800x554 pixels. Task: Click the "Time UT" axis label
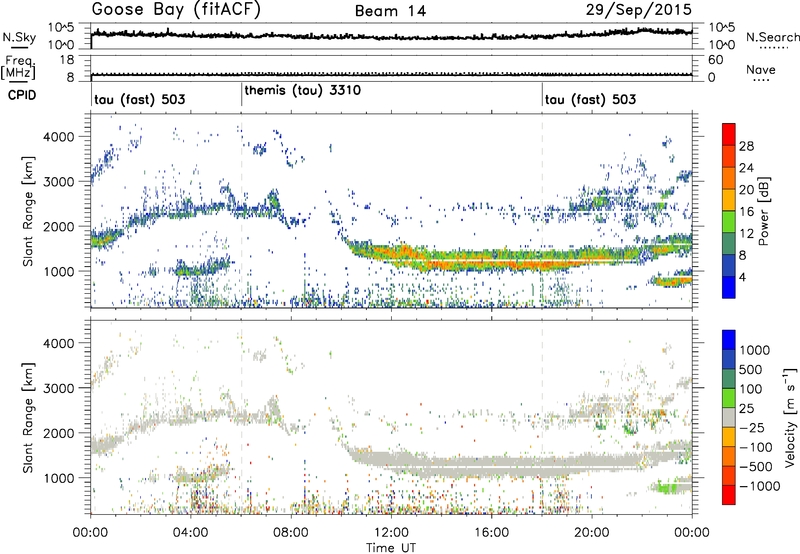click(x=391, y=548)
